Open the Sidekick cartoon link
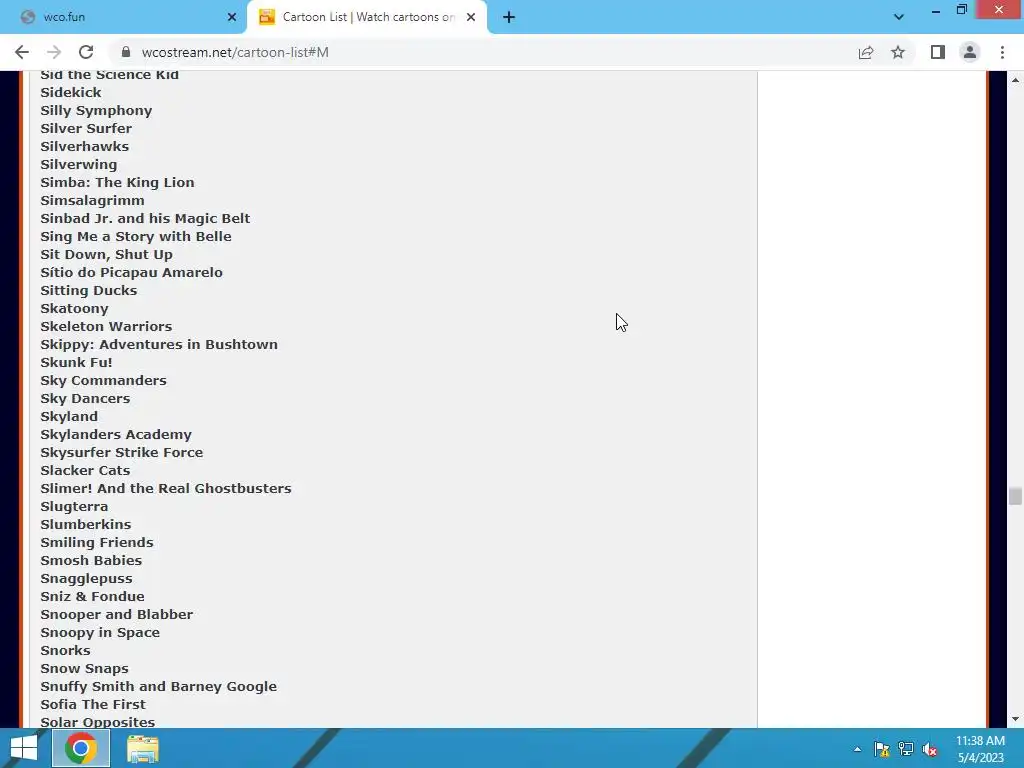The height and width of the screenshot is (768, 1024). coord(71,93)
